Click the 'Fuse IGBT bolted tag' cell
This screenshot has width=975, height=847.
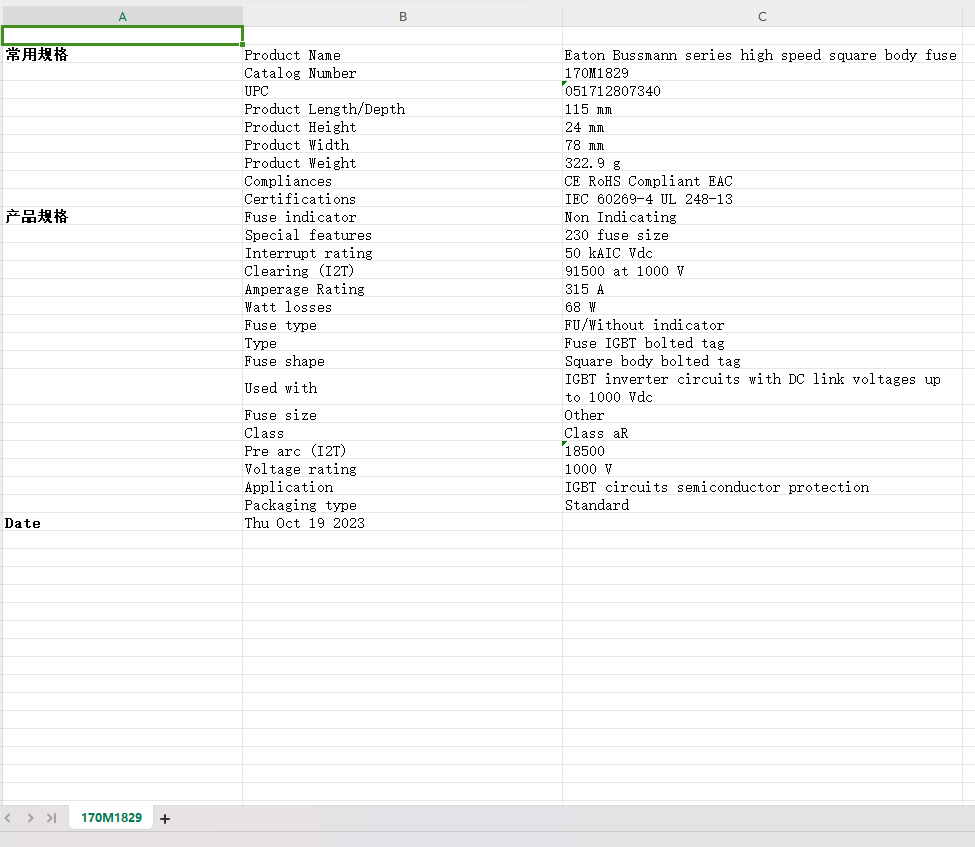point(762,343)
